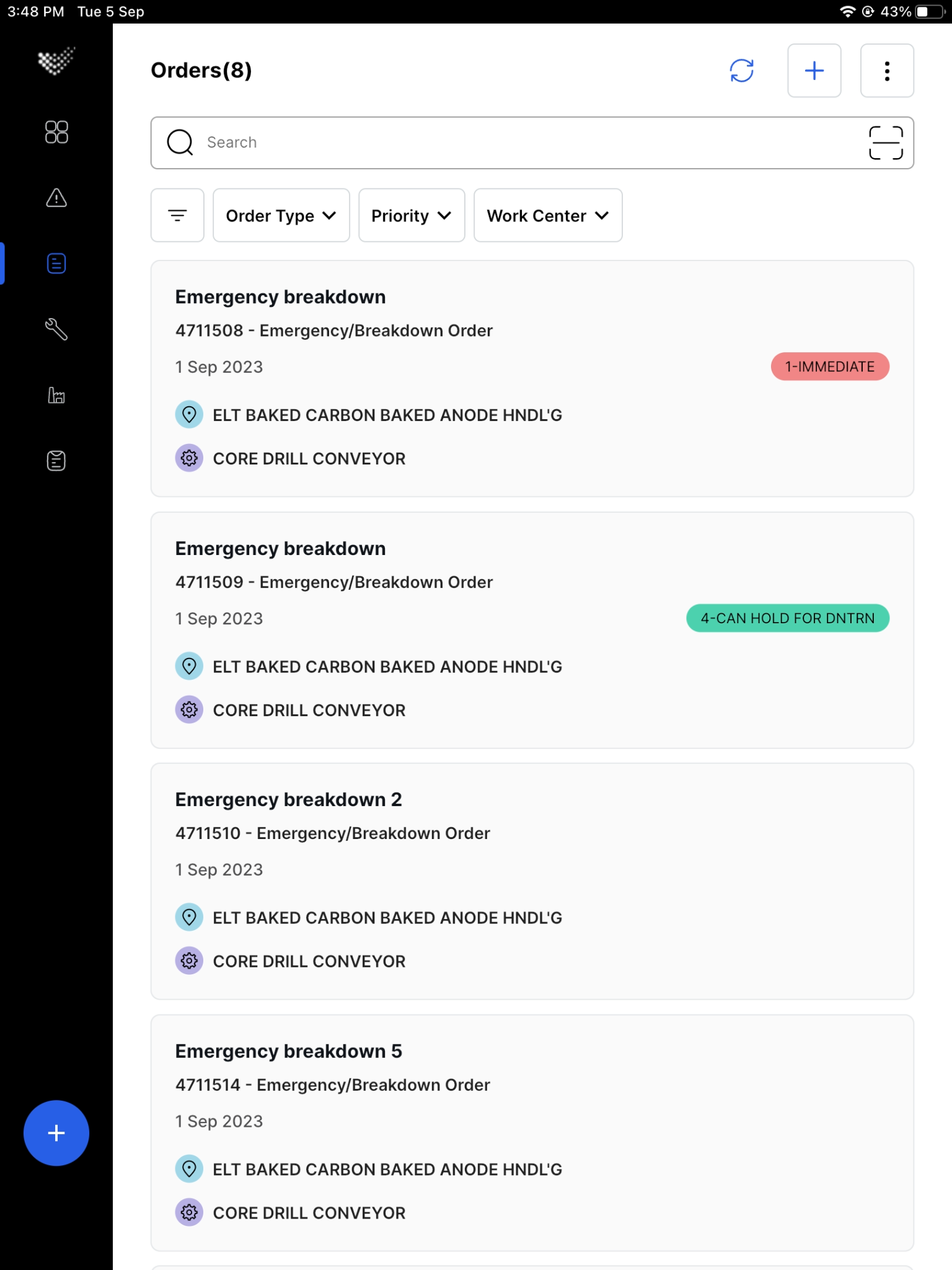This screenshot has height=1270, width=952.
Task: Open the factory plant icon in sidebar
Action: [56, 395]
